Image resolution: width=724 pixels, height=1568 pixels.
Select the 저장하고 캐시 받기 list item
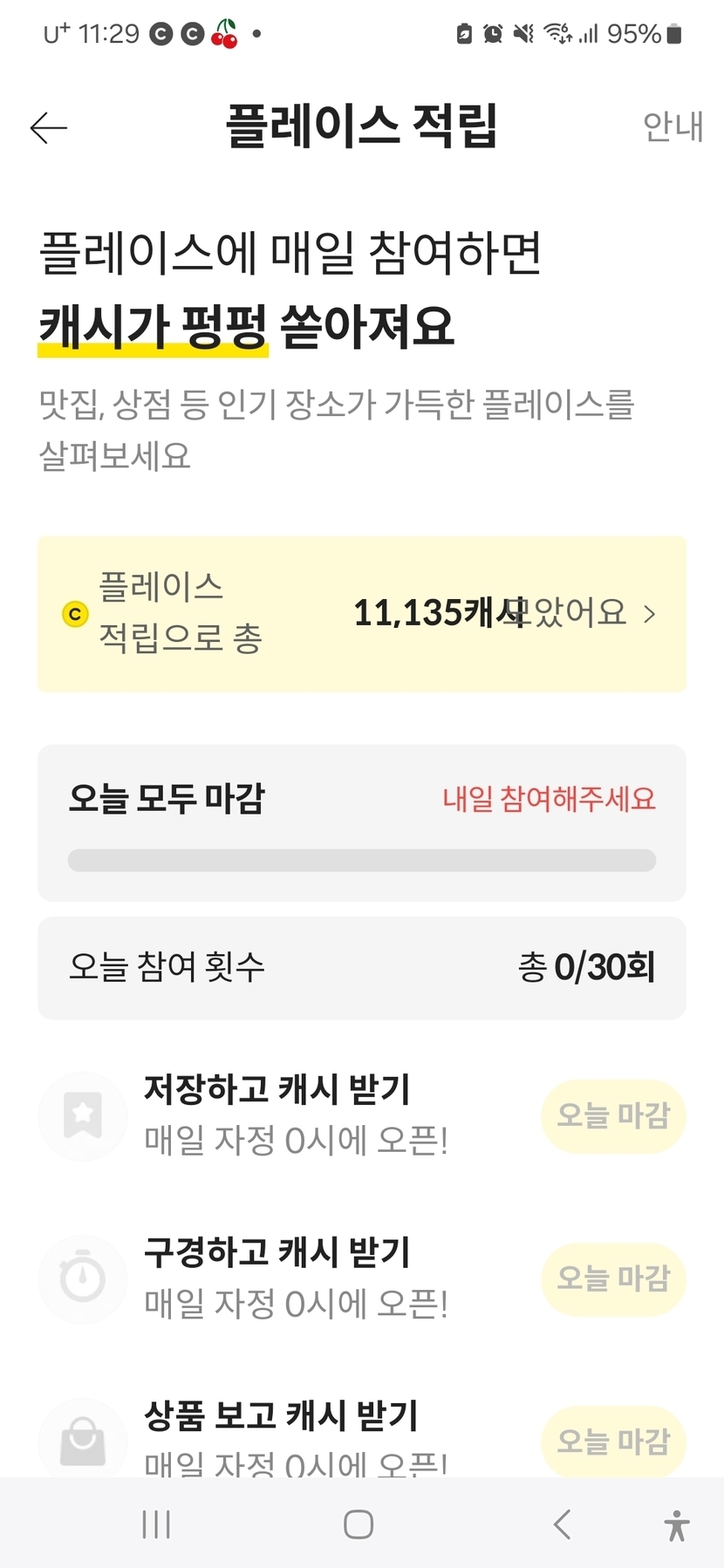click(x=297, y=1115)
